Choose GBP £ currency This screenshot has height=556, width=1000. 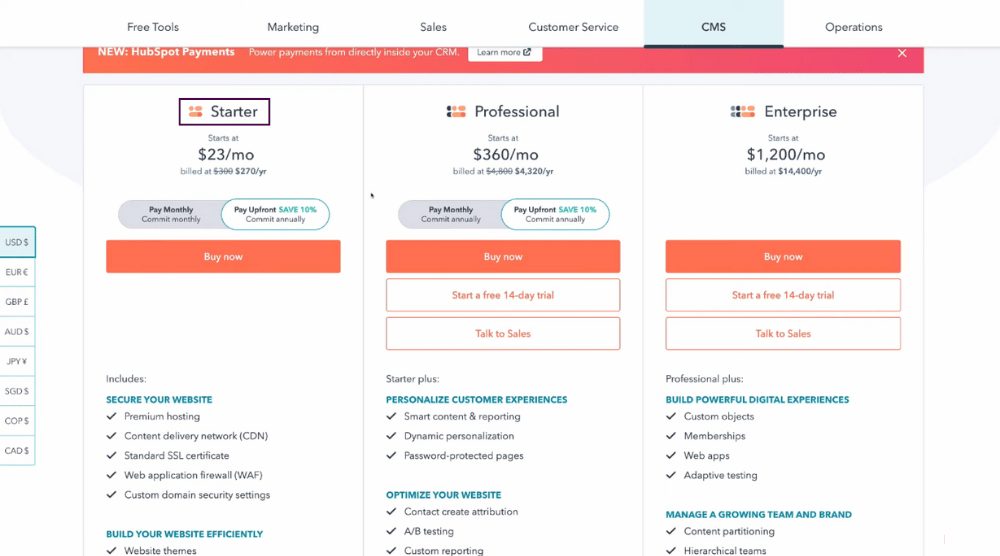(x=17, y=302)
